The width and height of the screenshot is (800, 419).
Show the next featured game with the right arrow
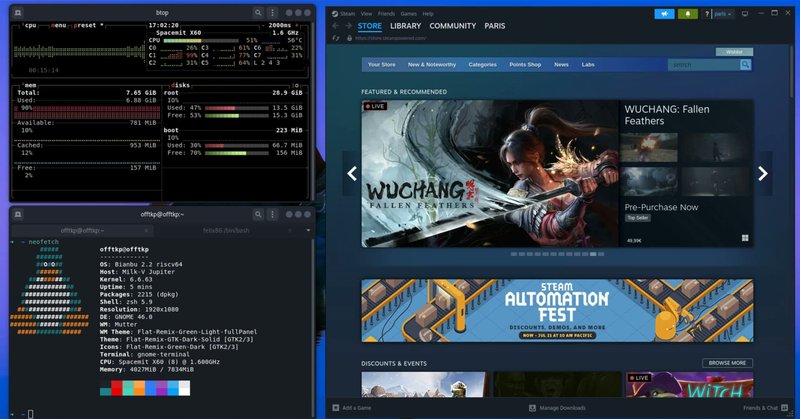pyautogui.click(x=763, y=174)
